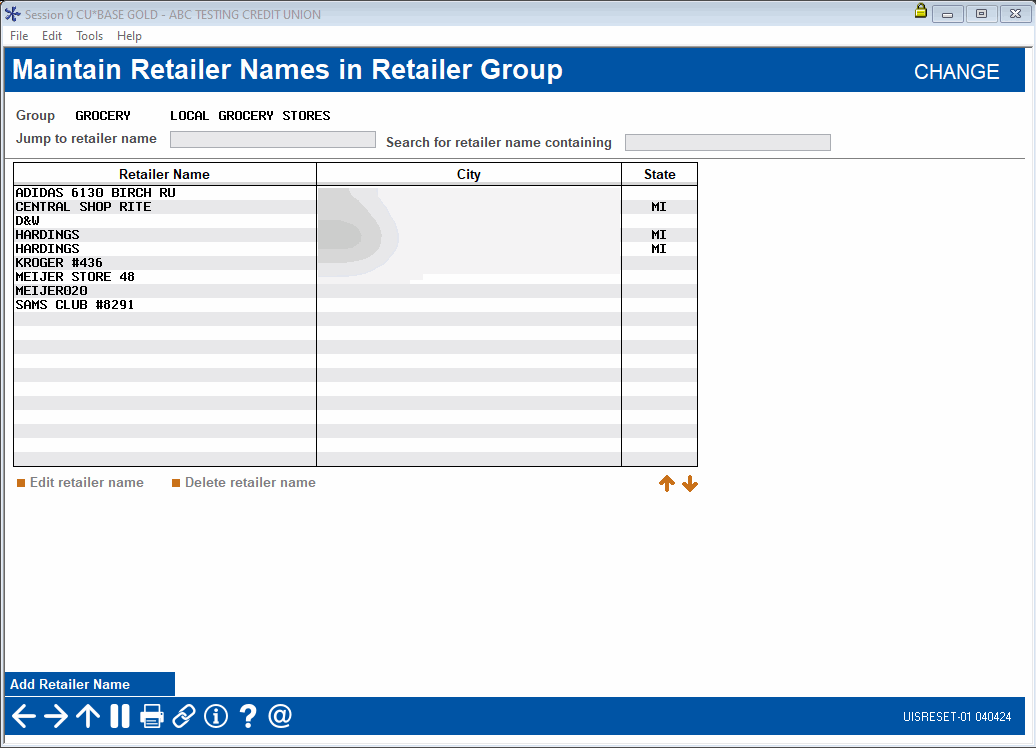
Task: Open help with the question mark icon
Action: click(248, 716)
